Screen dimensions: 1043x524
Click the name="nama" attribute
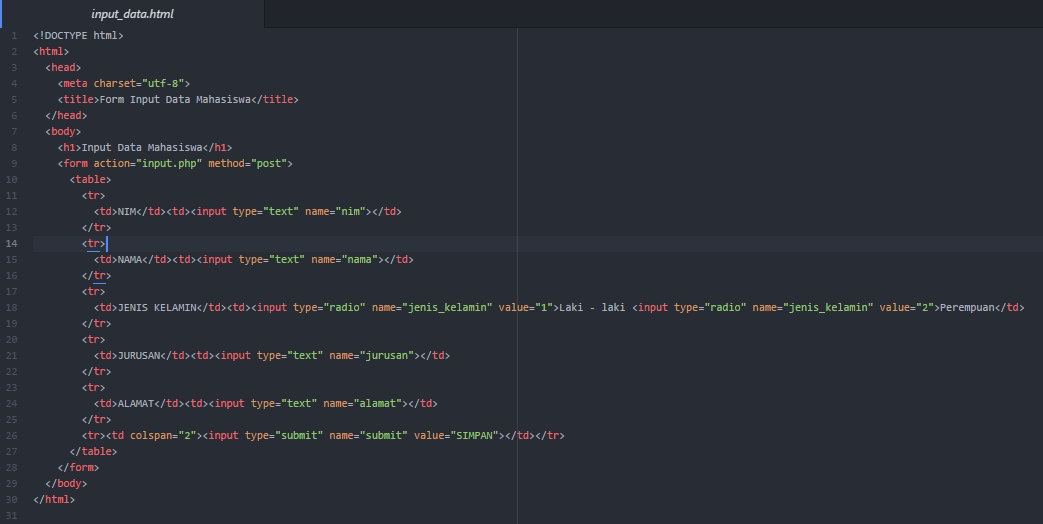(345, 259)
